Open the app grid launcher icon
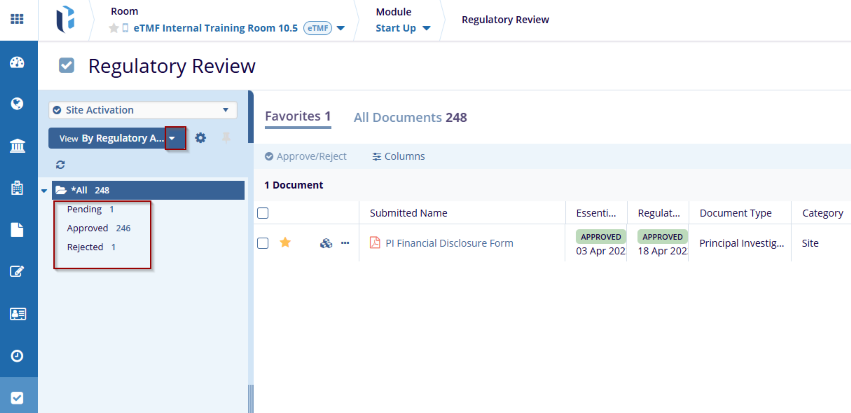Screen dimensions: 851x413 point(17,19)
